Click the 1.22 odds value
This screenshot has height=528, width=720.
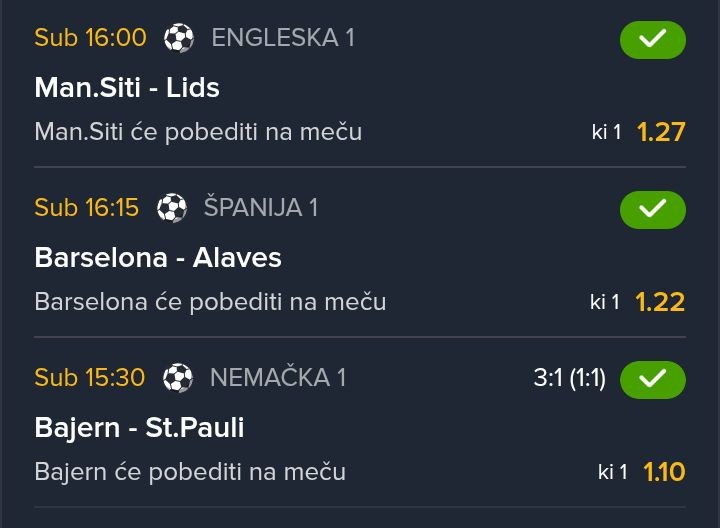tap(661, 302)
